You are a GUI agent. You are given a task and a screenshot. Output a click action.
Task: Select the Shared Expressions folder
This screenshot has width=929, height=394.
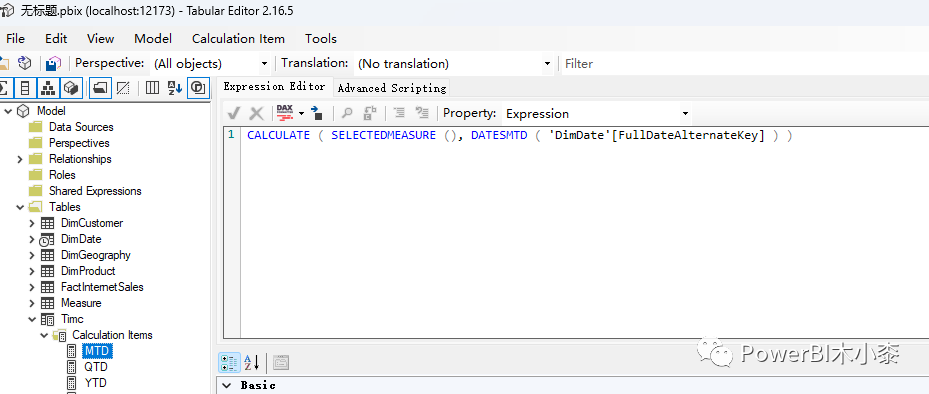(x=95, y=191)
